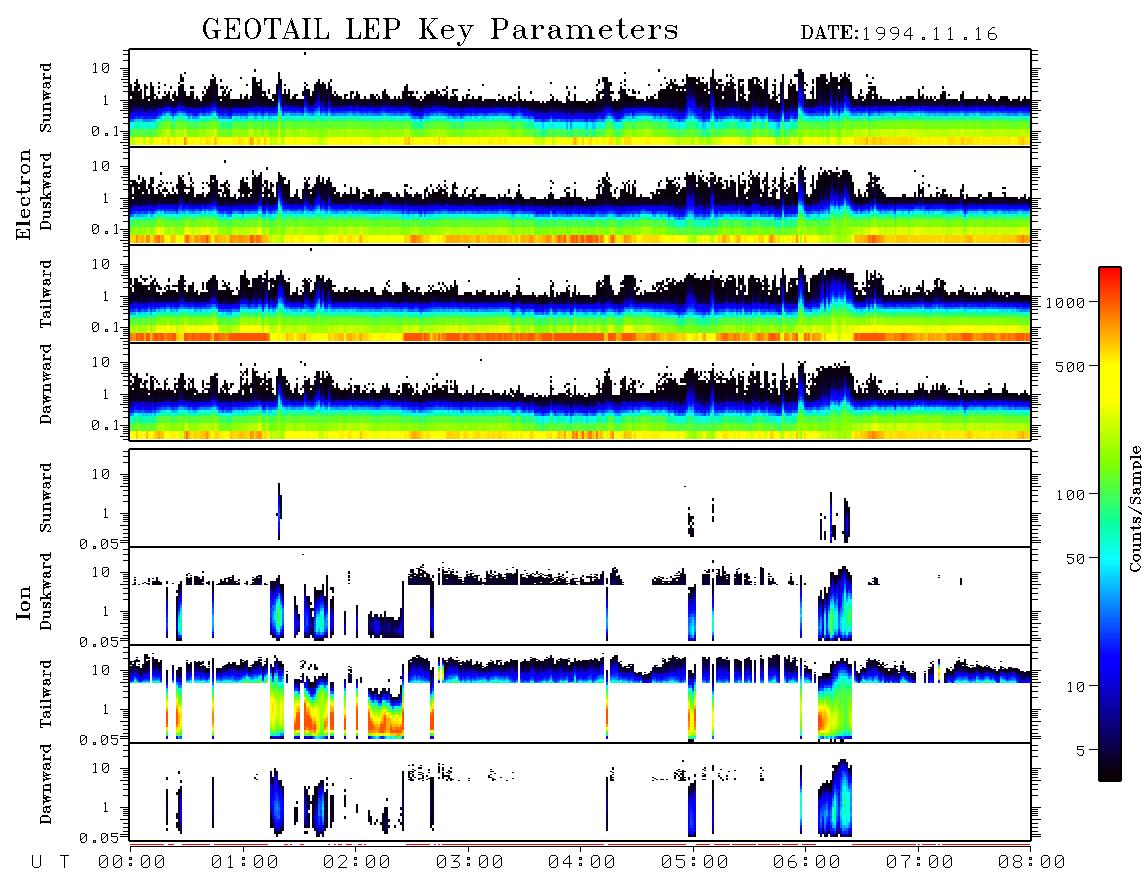The image size is (1142, 880).
Task: Click the "01:00" time tick label
Action: pos(245,862)
